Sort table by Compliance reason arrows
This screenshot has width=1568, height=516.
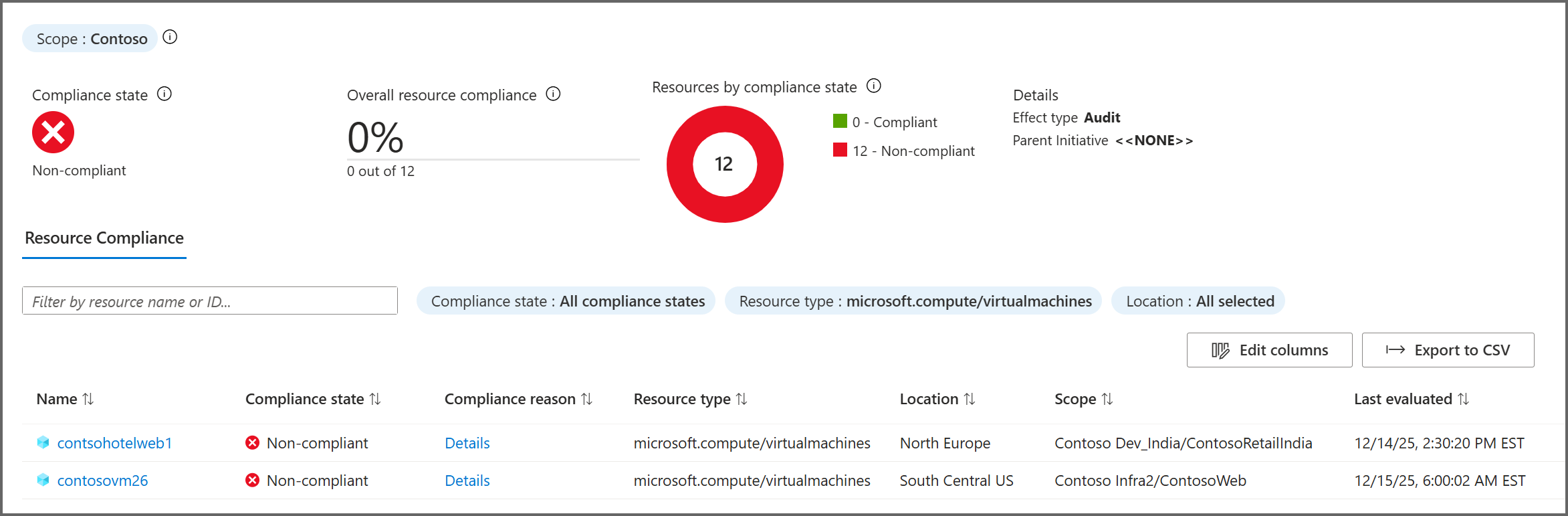pos(586,400)
